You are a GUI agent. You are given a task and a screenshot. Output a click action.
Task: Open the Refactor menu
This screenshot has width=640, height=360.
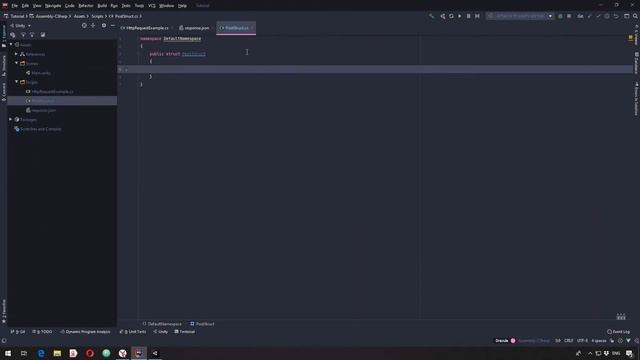coord(86,6)
